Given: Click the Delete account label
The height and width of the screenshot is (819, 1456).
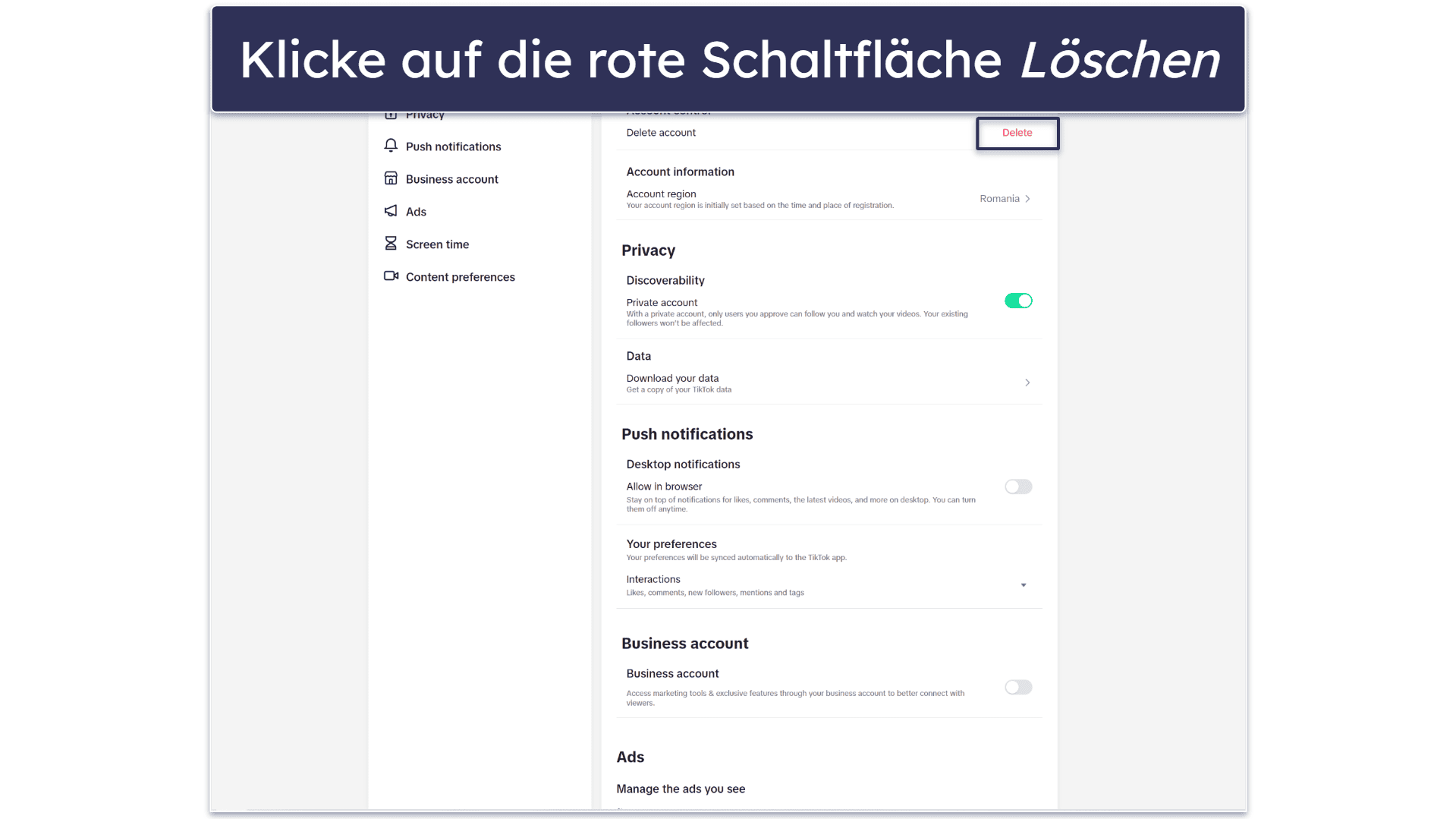Looking at the screenshot, I should click(661, 133).
